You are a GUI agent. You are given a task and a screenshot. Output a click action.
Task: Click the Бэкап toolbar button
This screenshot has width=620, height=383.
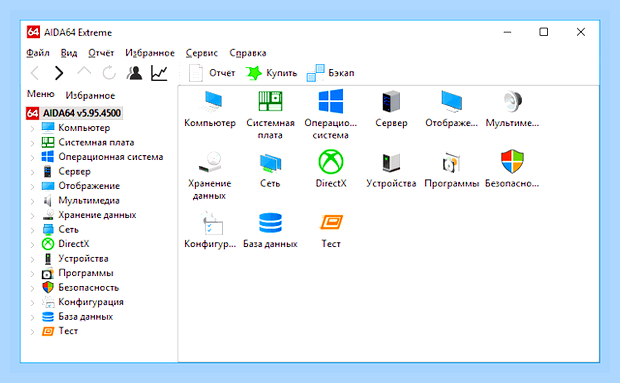(331, 73)
